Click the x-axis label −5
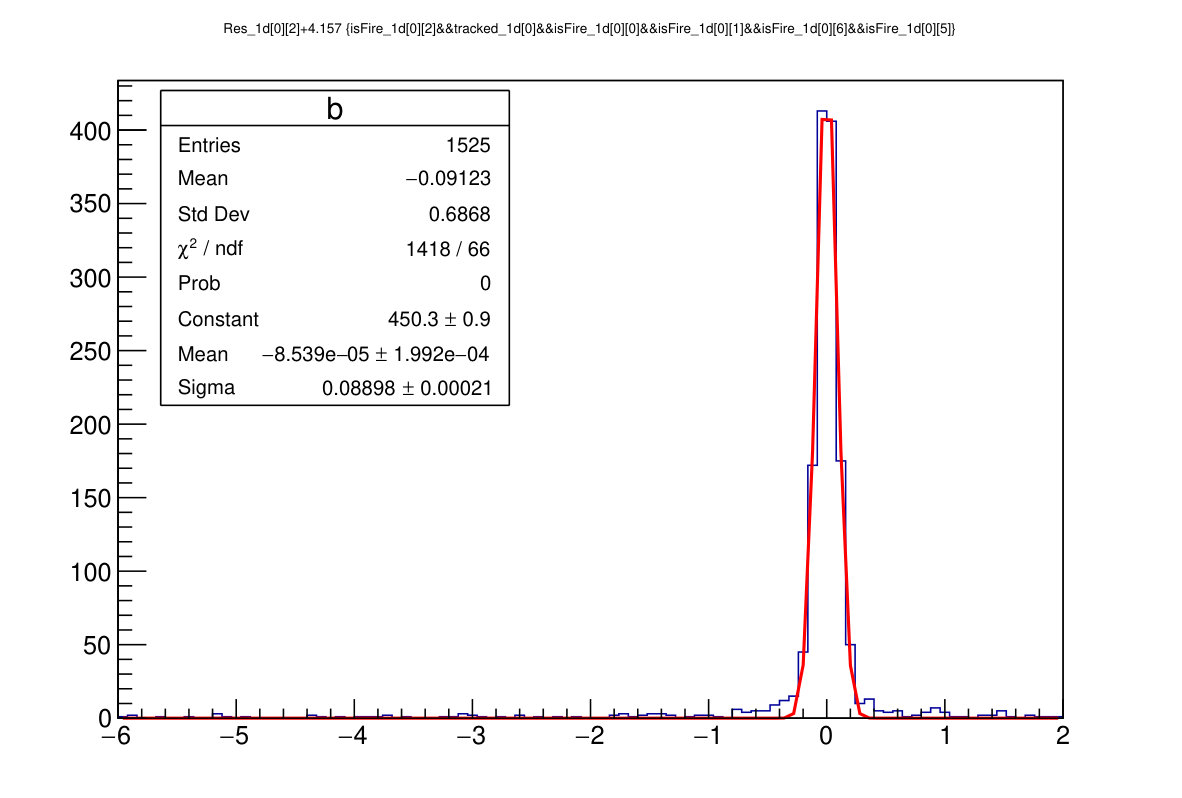Viewport: 1182px width, 798px height. click(x=234, y=735)
